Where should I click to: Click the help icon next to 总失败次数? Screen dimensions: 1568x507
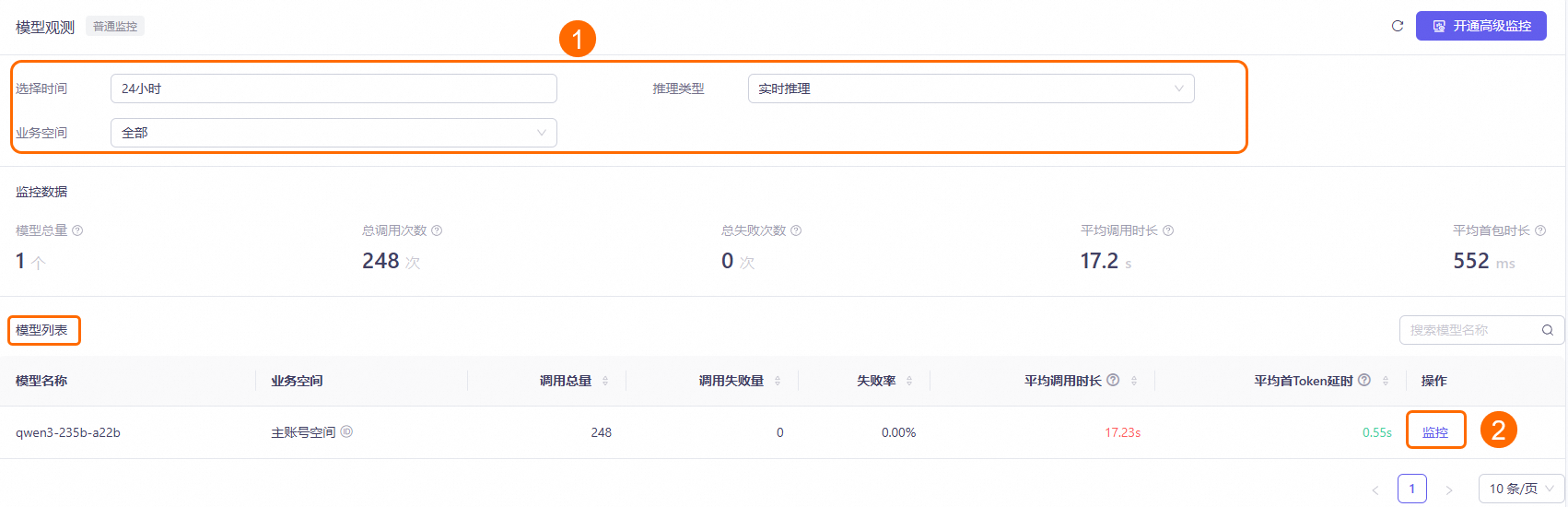coord(796,230)
